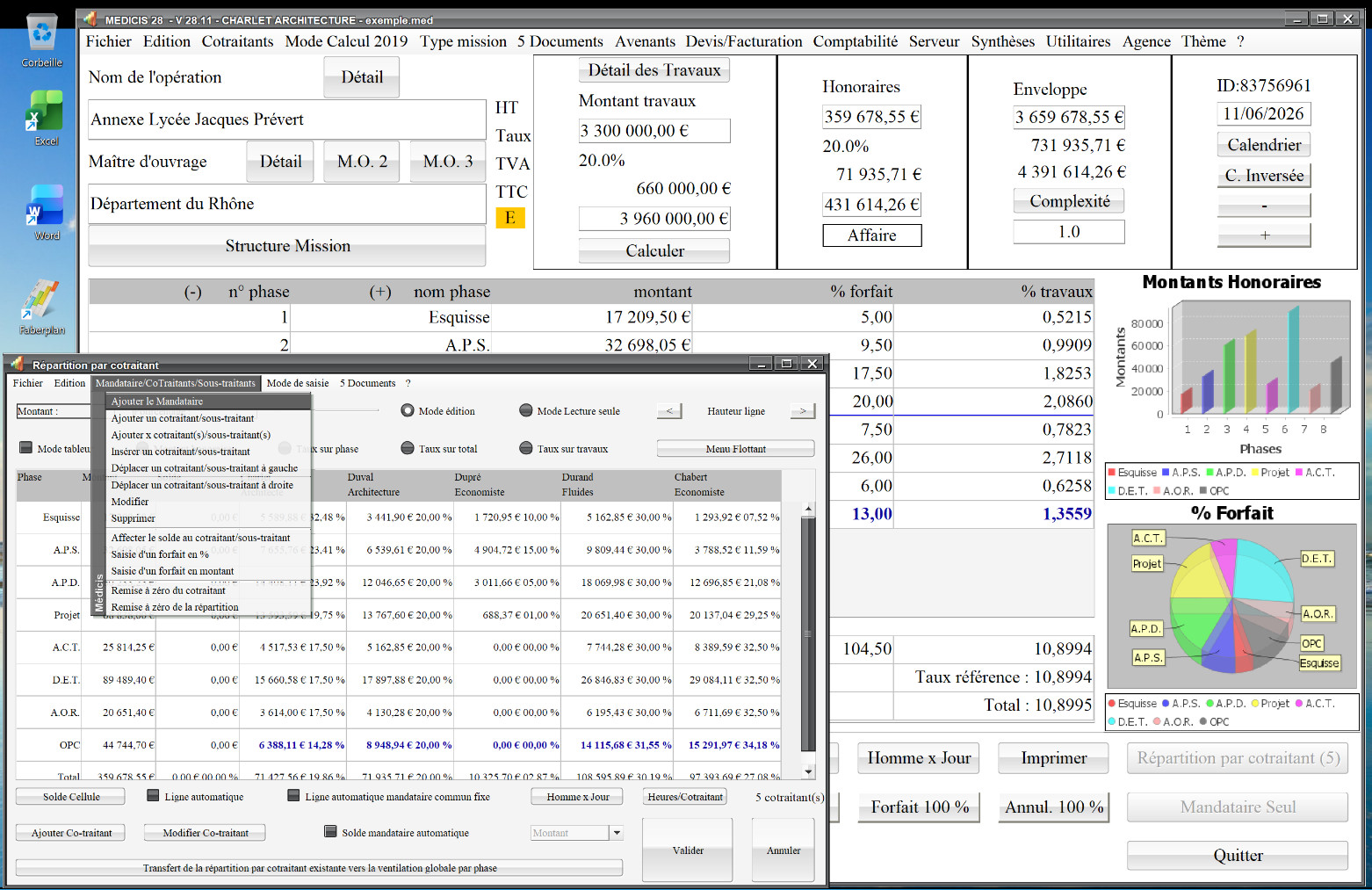Open the Structure Mission button

pyautogui.click(x=287, y=246)
